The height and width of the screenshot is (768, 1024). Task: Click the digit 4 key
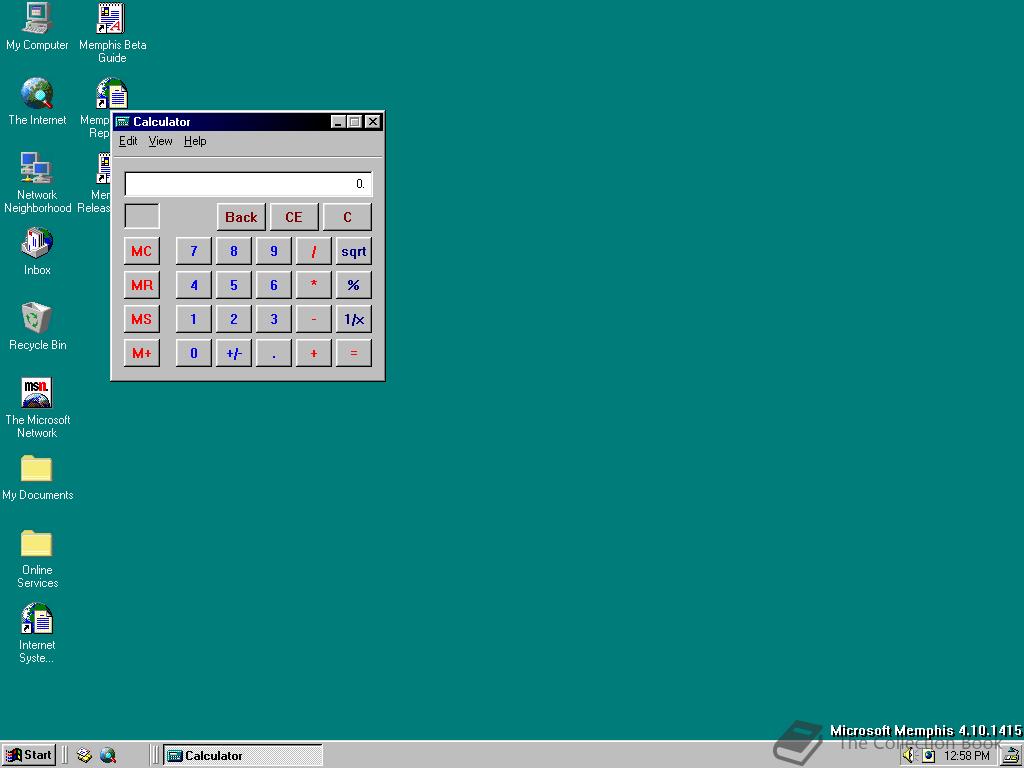pyautogui.click(x=193, y=285)
